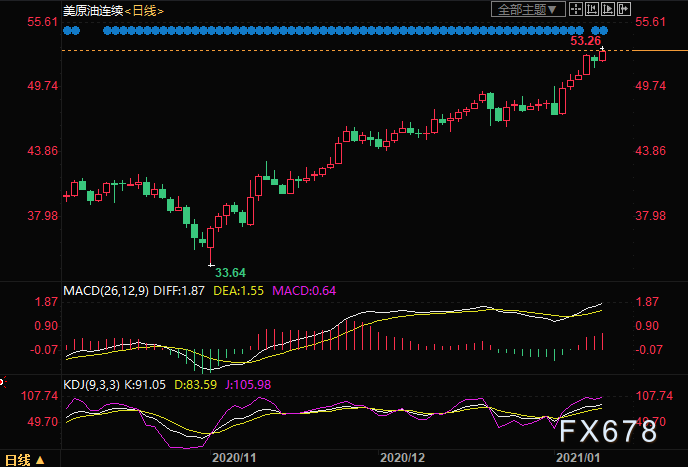
Task: Click the chart icon right of the crosshair
Action: tap(594, 10)
